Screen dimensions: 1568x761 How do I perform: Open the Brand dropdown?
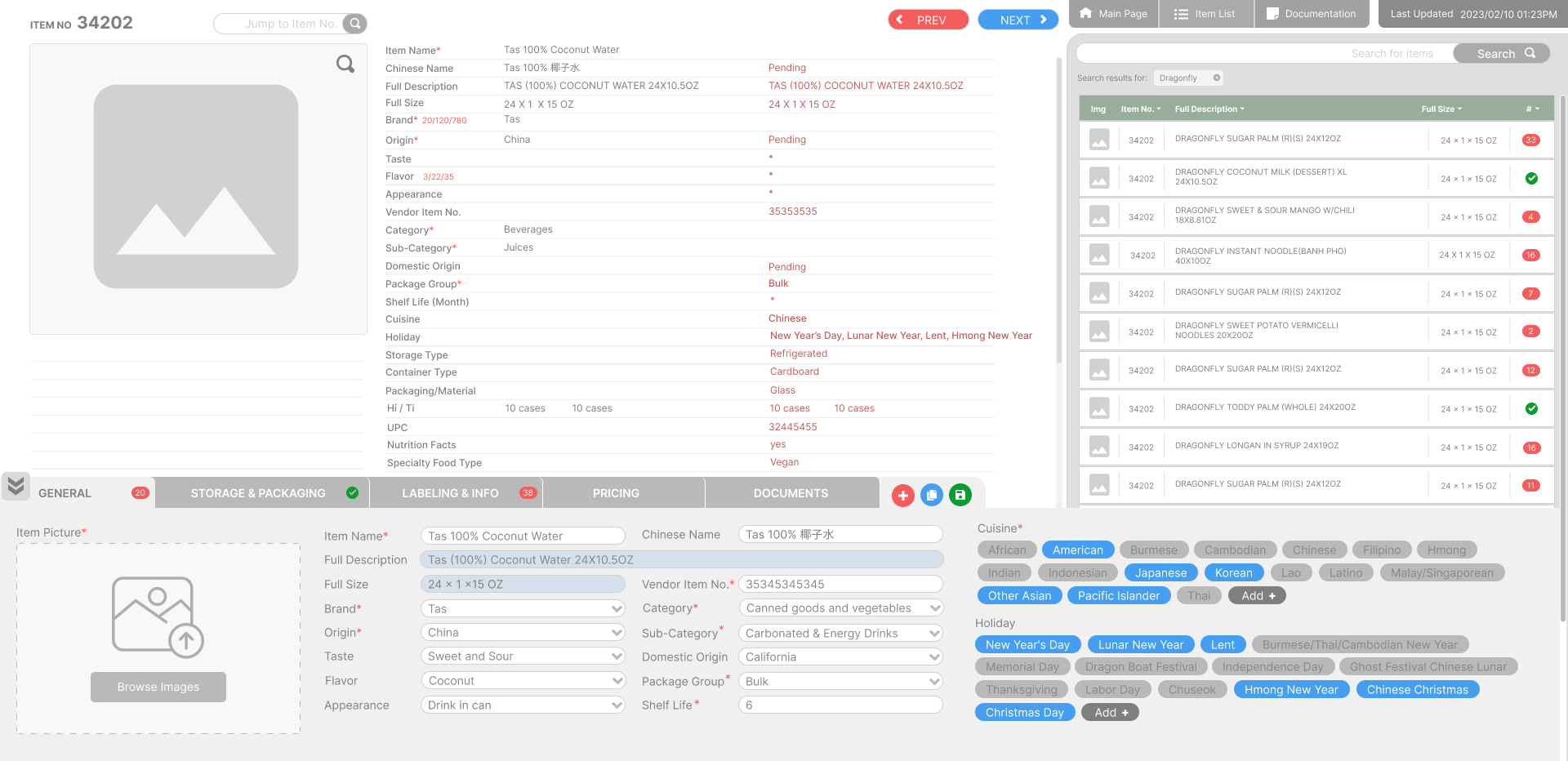coord(523,609)
